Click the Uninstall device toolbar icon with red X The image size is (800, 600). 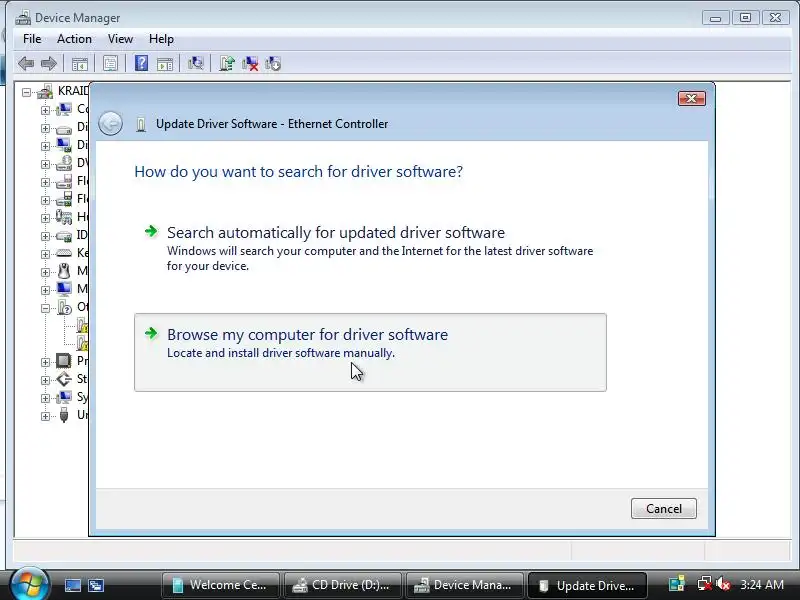click(x=250, y=63)
